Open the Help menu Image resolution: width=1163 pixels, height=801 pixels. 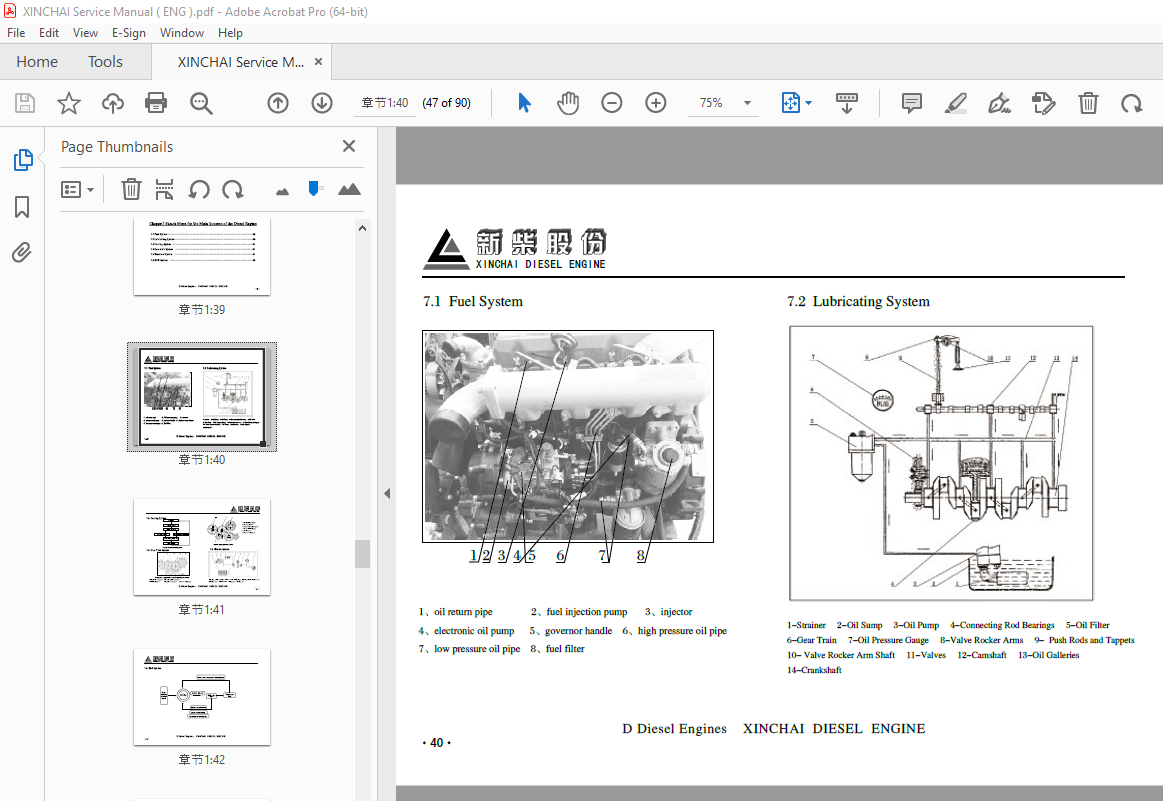tap(230, 33)
